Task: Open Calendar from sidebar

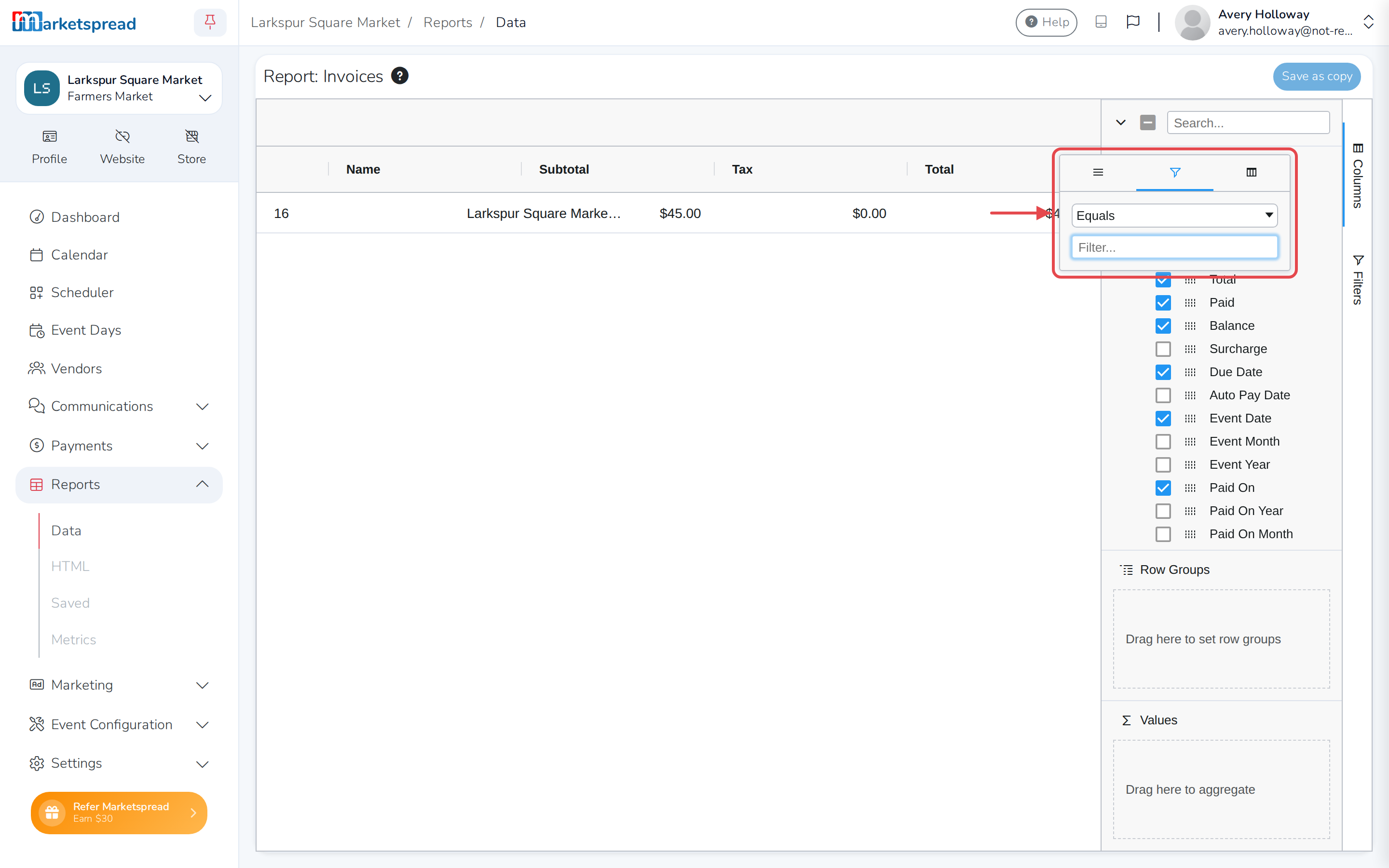Action: click(79, 255)
